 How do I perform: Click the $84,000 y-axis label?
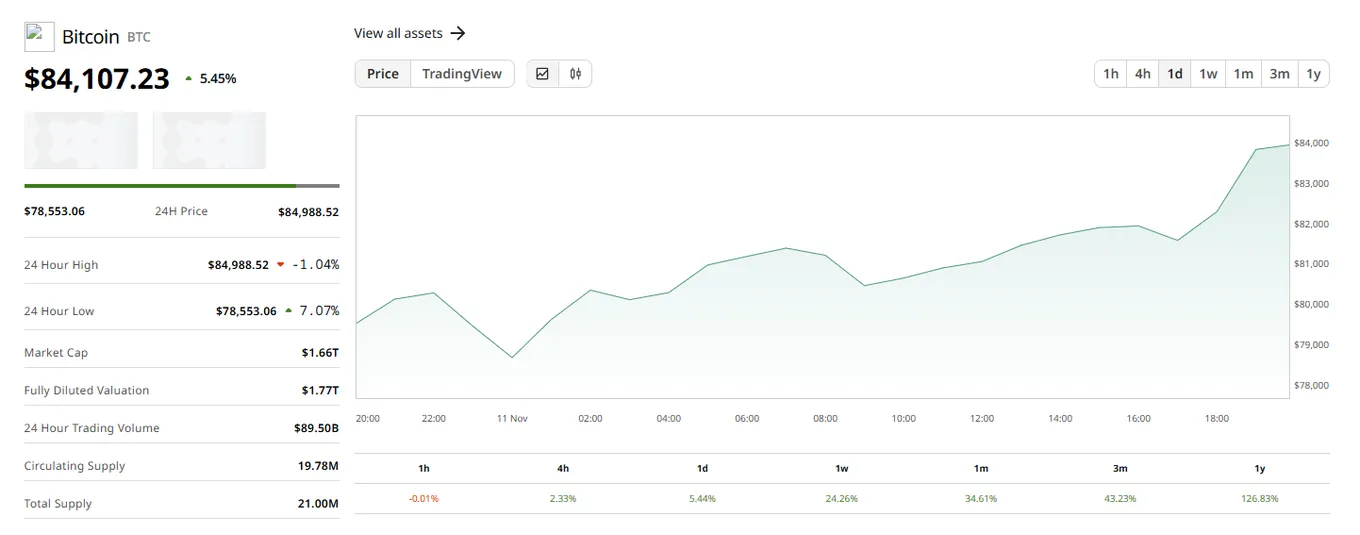[1311, 143]
